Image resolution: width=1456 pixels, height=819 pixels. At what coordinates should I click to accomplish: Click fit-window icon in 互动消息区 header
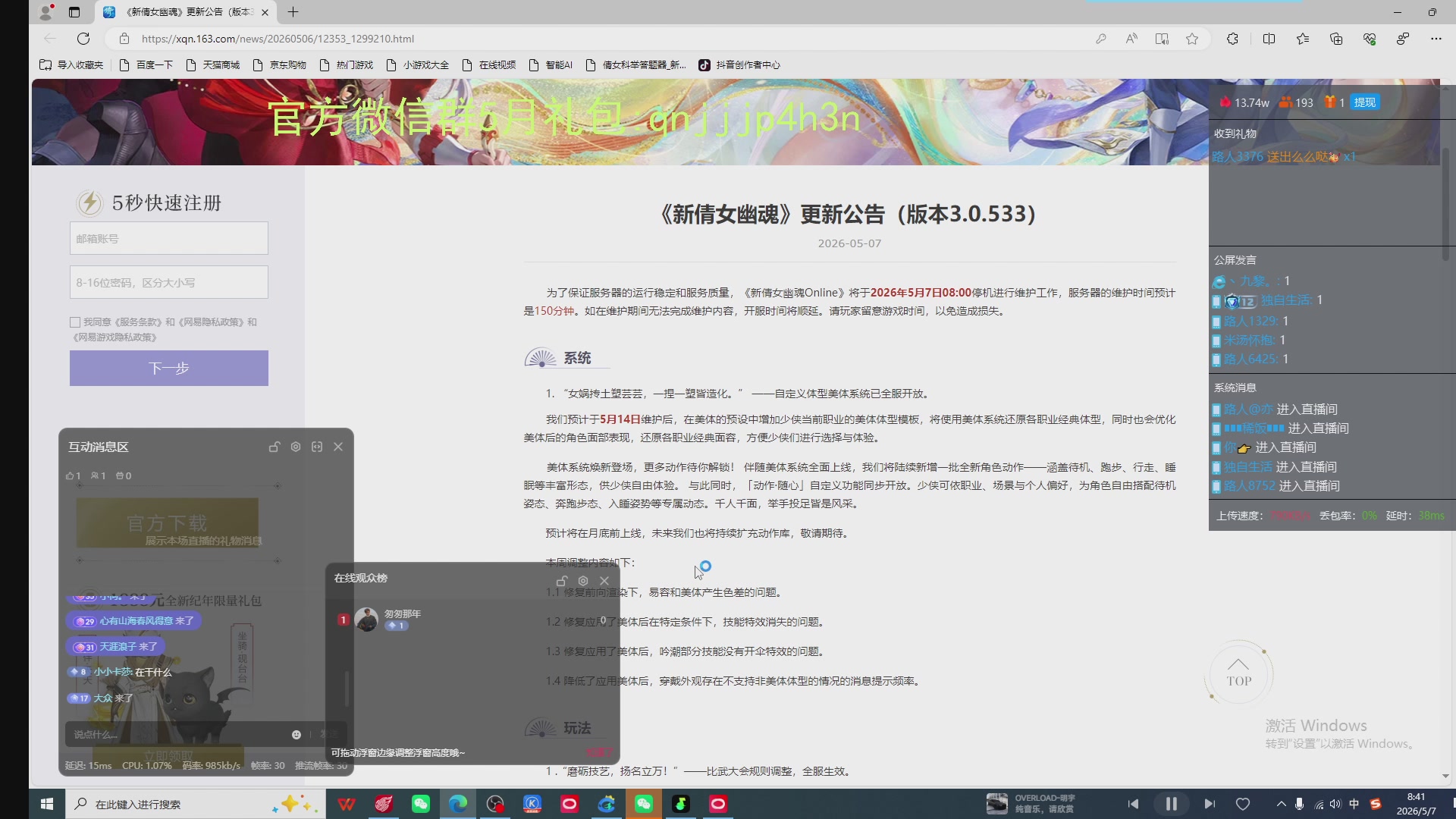[x=317, y=447]
